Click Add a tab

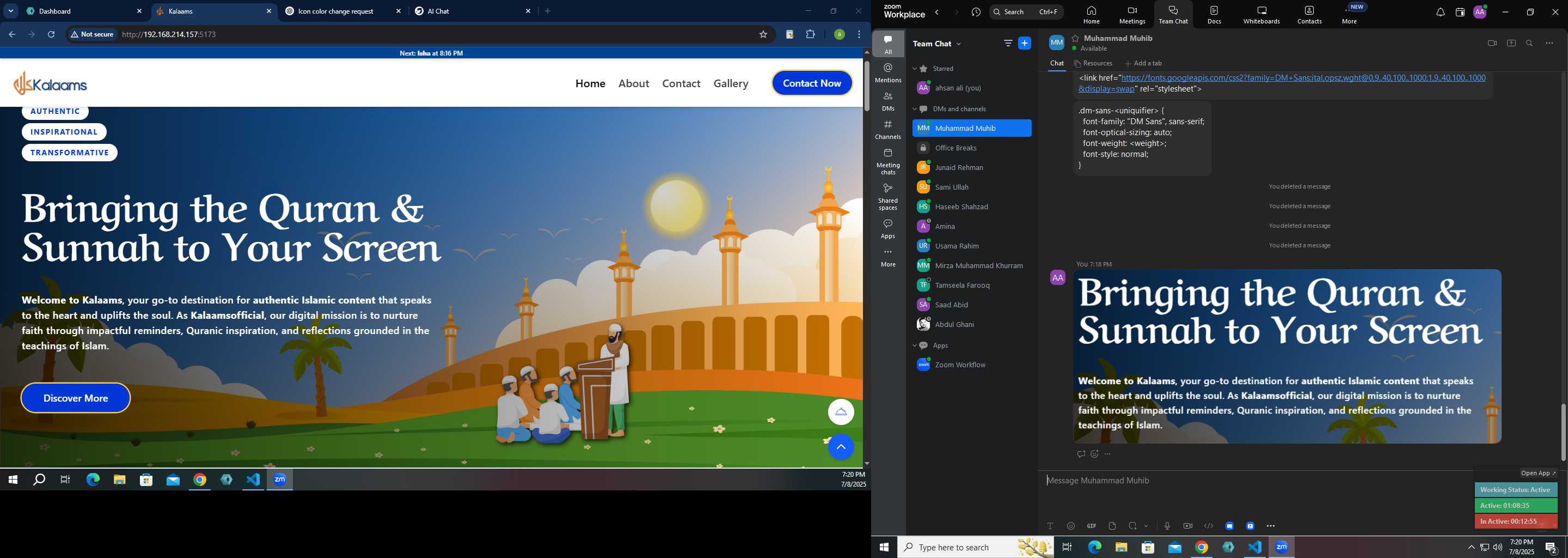tap(1143, 63)
